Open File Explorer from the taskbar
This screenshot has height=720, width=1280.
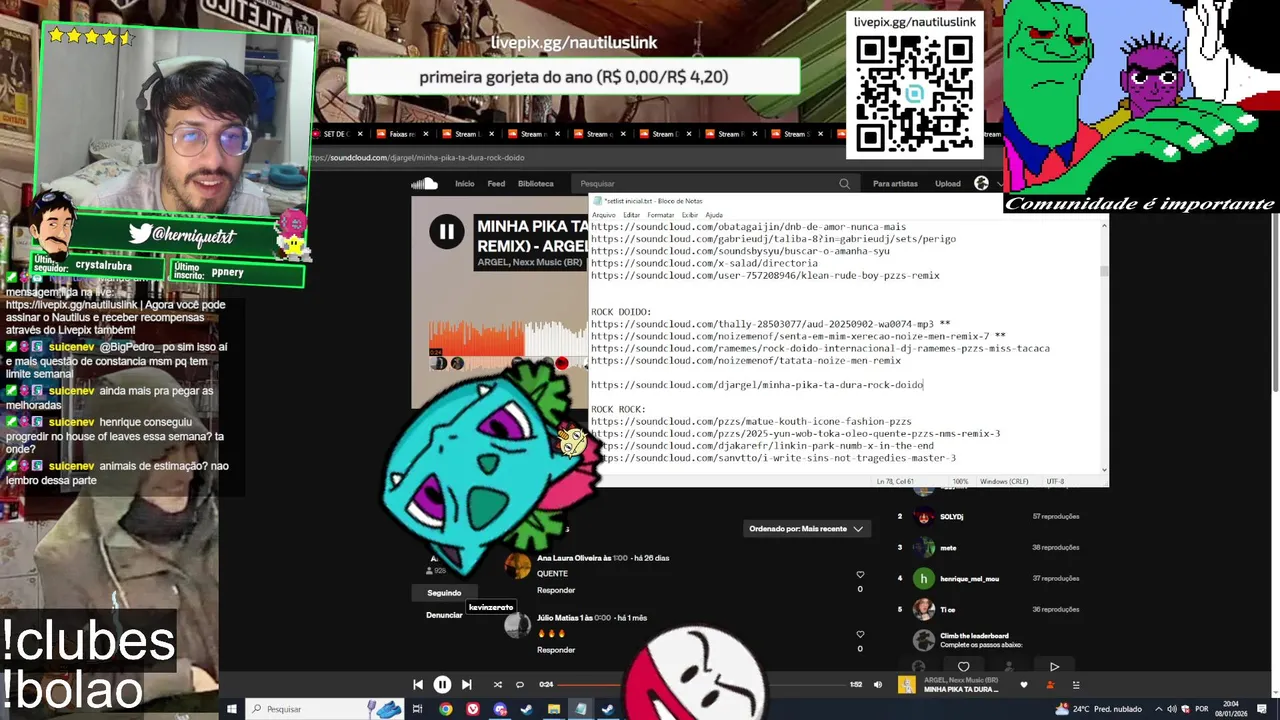[x=553, y=709]
